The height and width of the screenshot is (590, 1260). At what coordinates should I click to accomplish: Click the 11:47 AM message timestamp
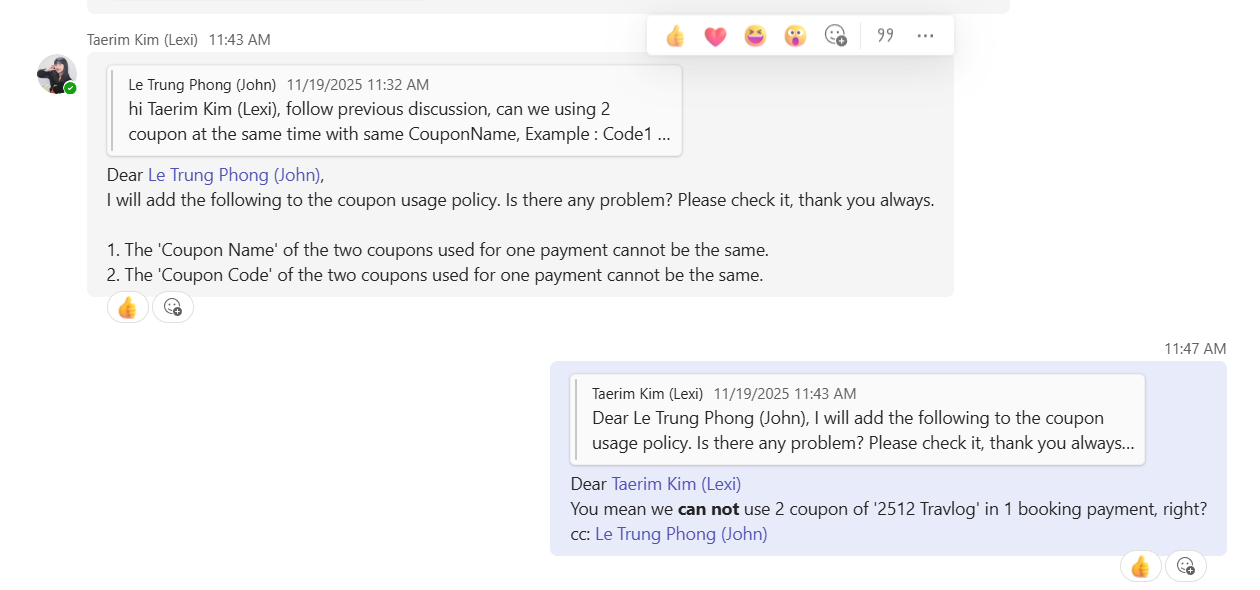point(1194,349)
